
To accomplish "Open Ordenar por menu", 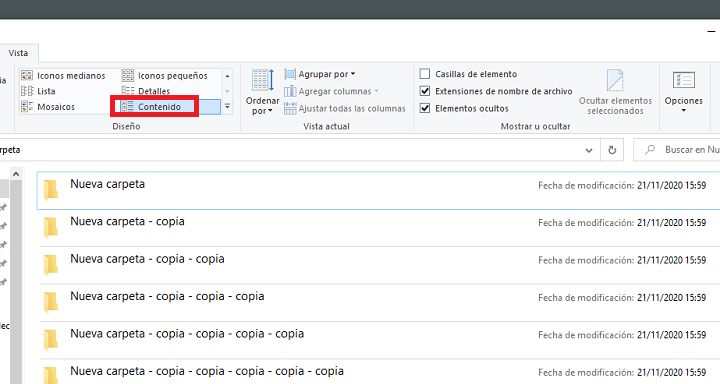I will [262, 92].
